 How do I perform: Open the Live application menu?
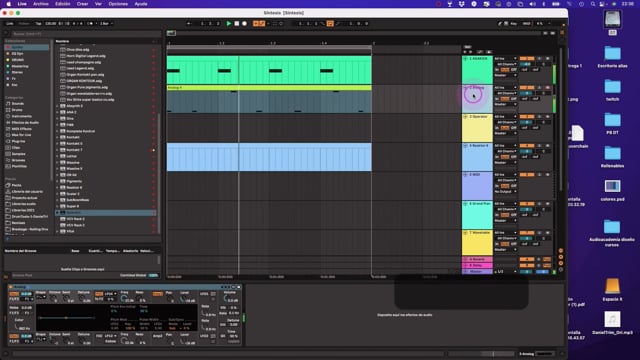coord(22,4)
